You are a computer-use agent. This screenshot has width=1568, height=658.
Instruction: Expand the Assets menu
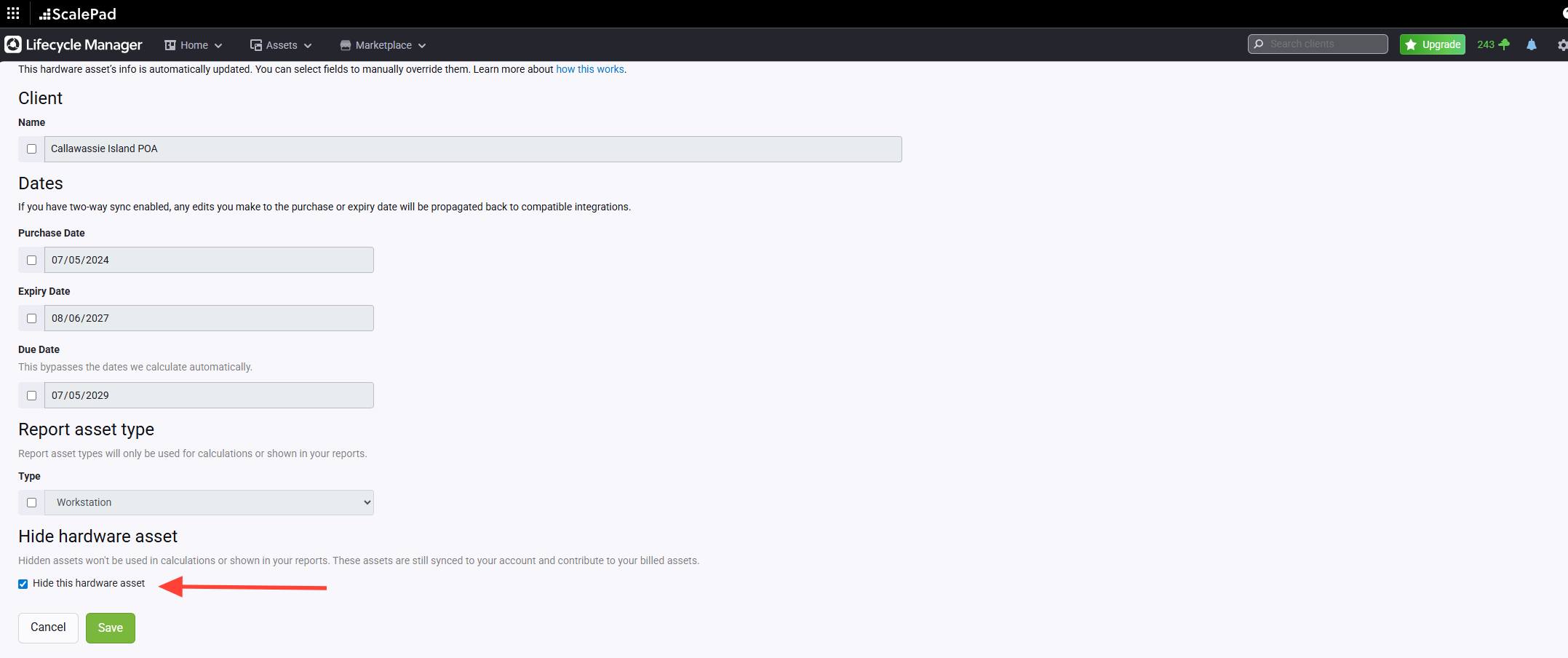281,45
